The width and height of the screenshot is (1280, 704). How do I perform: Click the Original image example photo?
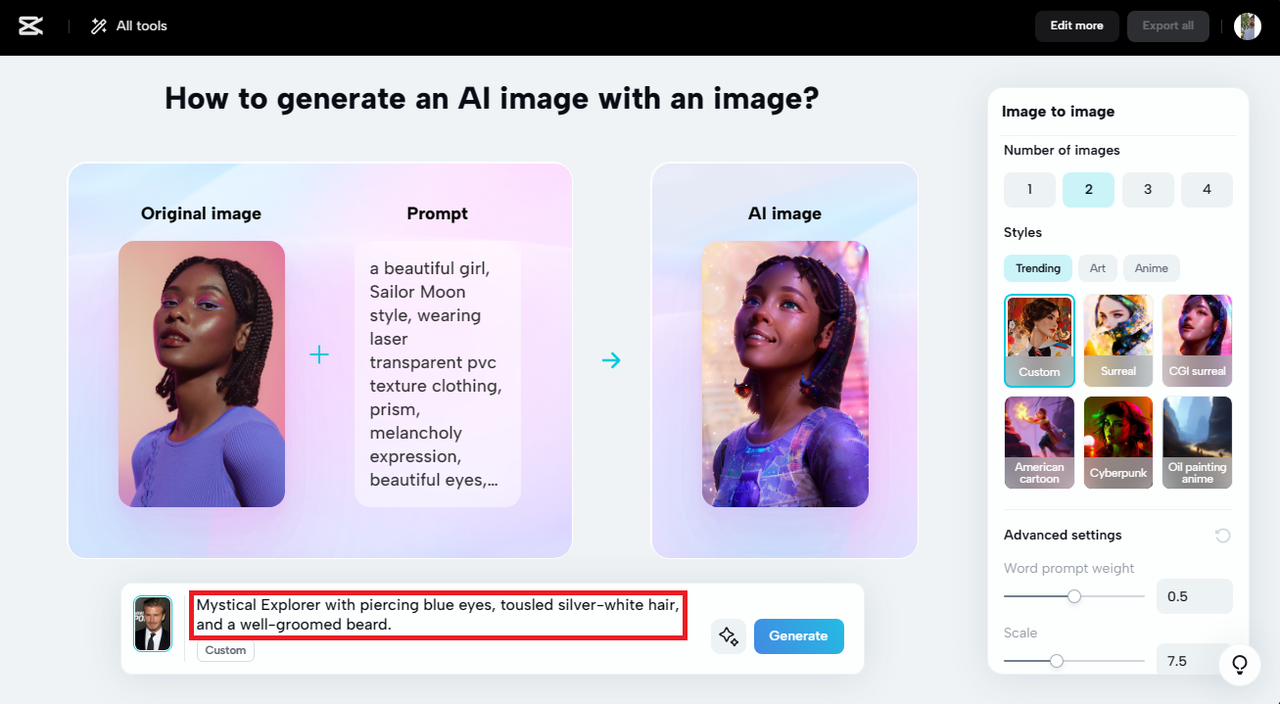tap(201, 374)
